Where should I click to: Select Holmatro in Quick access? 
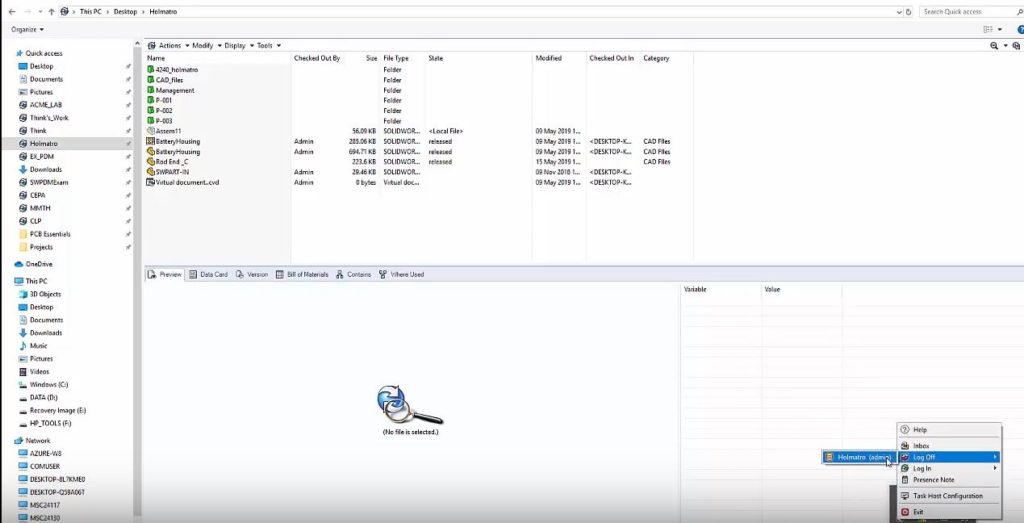(x=44, y=144)
